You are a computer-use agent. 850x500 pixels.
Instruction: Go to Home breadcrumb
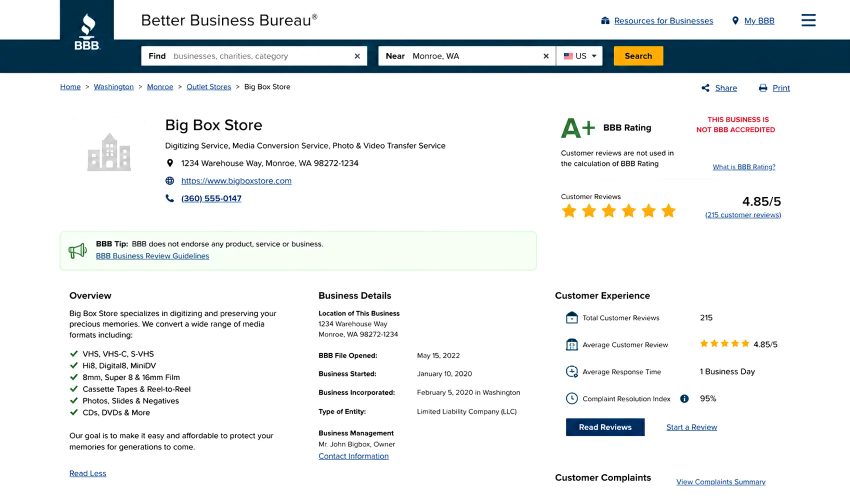coord(70,87)
